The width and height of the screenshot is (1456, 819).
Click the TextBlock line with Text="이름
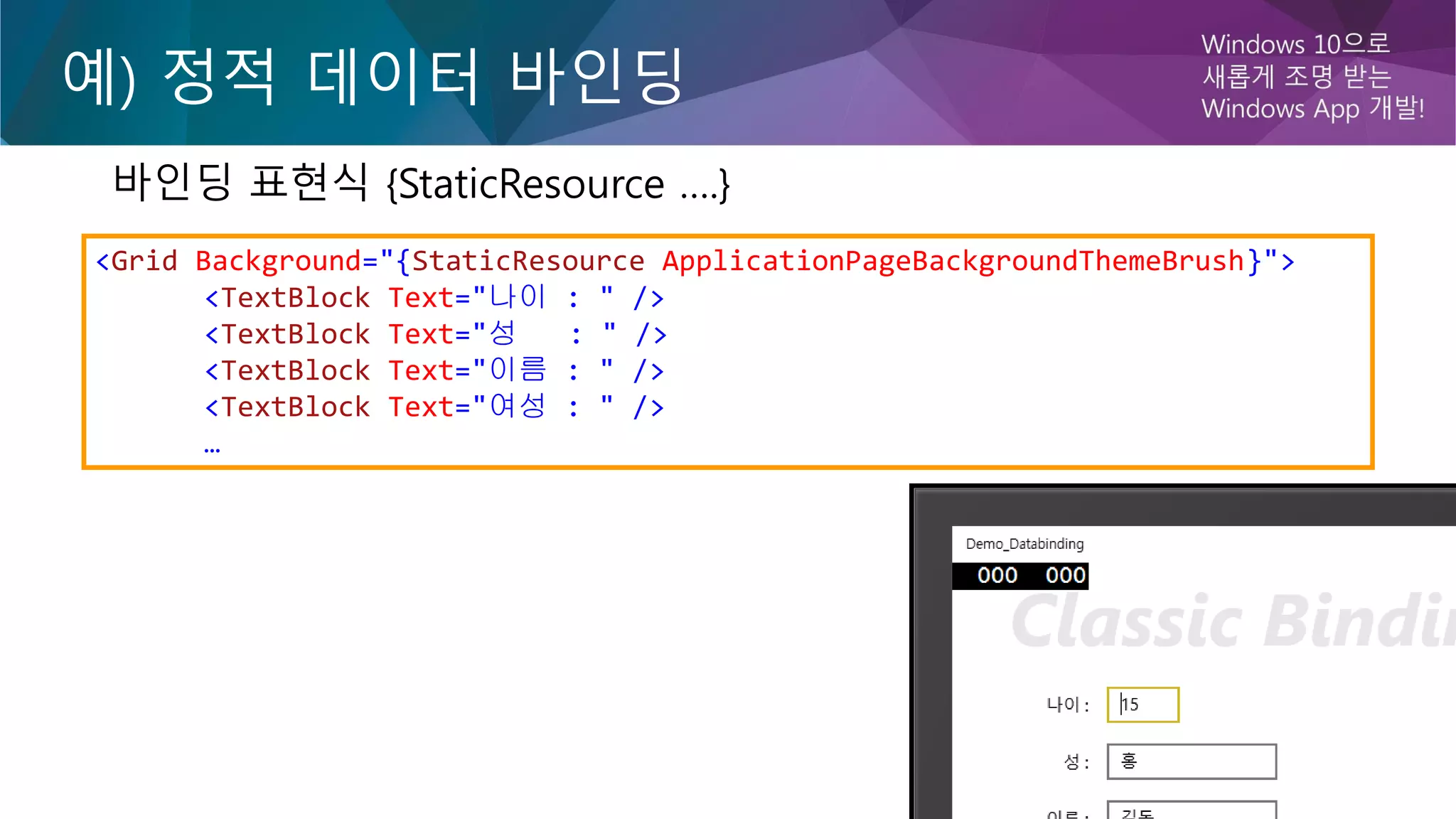click(434, 370)
